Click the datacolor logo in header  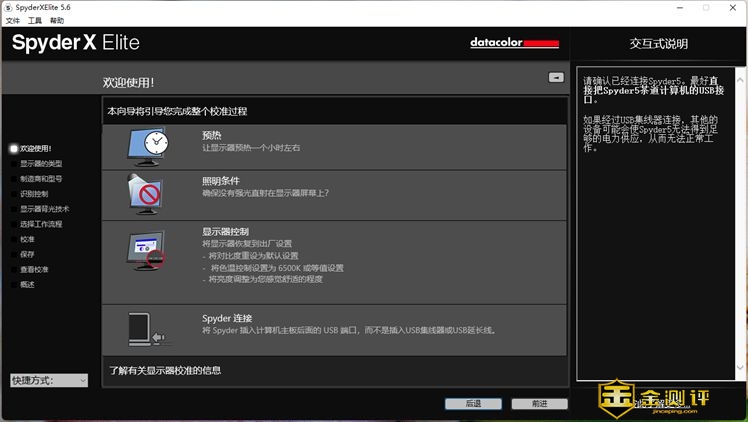pos(514,43)
